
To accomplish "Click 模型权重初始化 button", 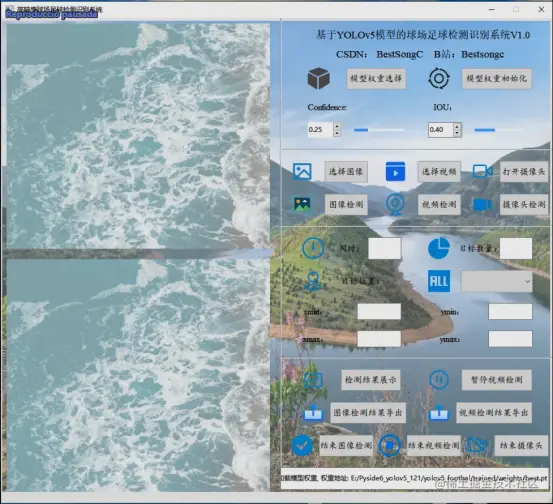I will (497, 78).
